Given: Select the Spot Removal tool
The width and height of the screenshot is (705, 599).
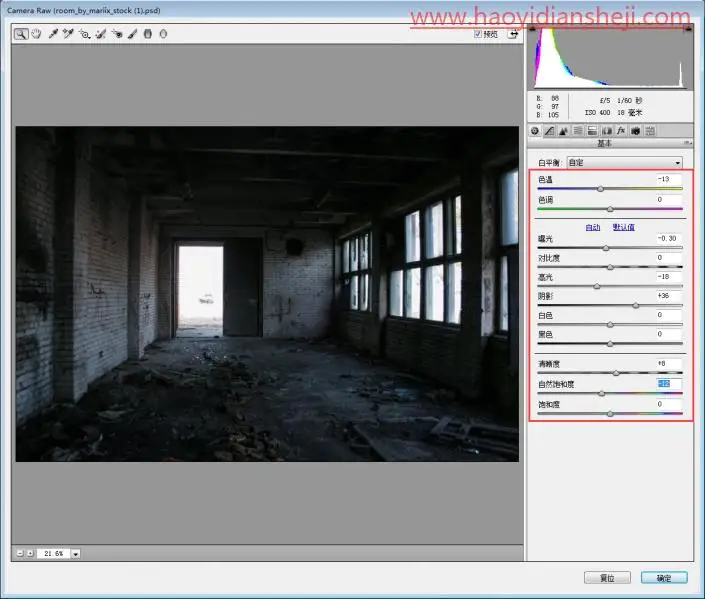Looking at the screenshot, I should 101,34.
